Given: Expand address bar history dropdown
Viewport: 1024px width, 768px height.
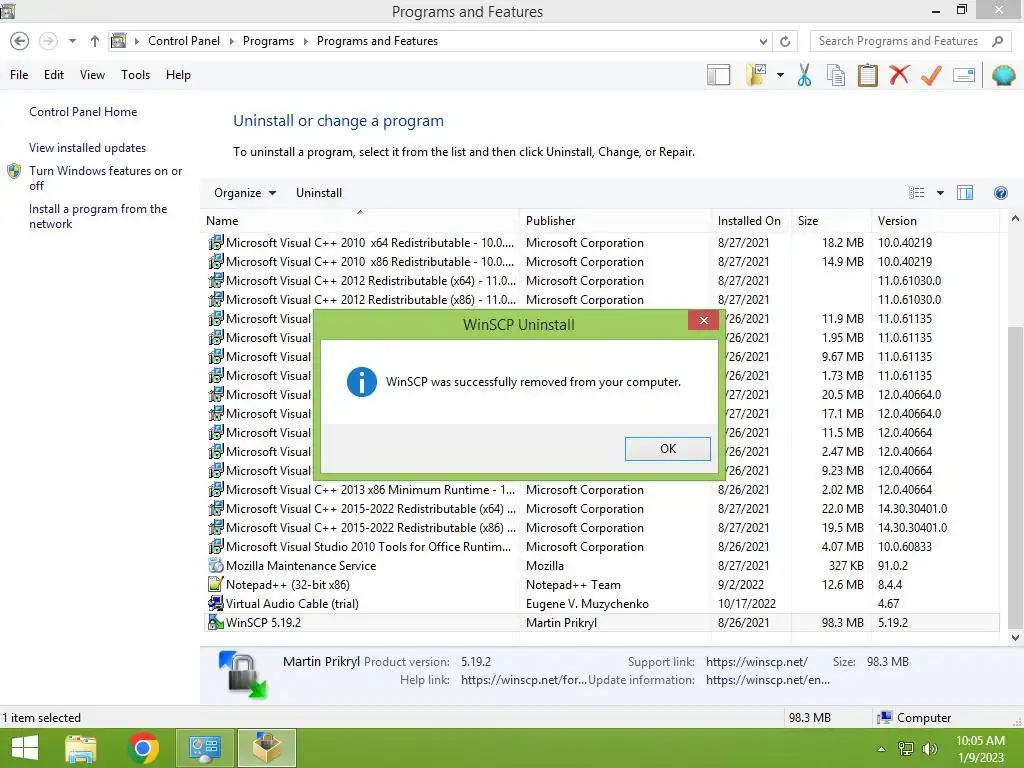Looking at the screenshot, I should coord(763,41).
